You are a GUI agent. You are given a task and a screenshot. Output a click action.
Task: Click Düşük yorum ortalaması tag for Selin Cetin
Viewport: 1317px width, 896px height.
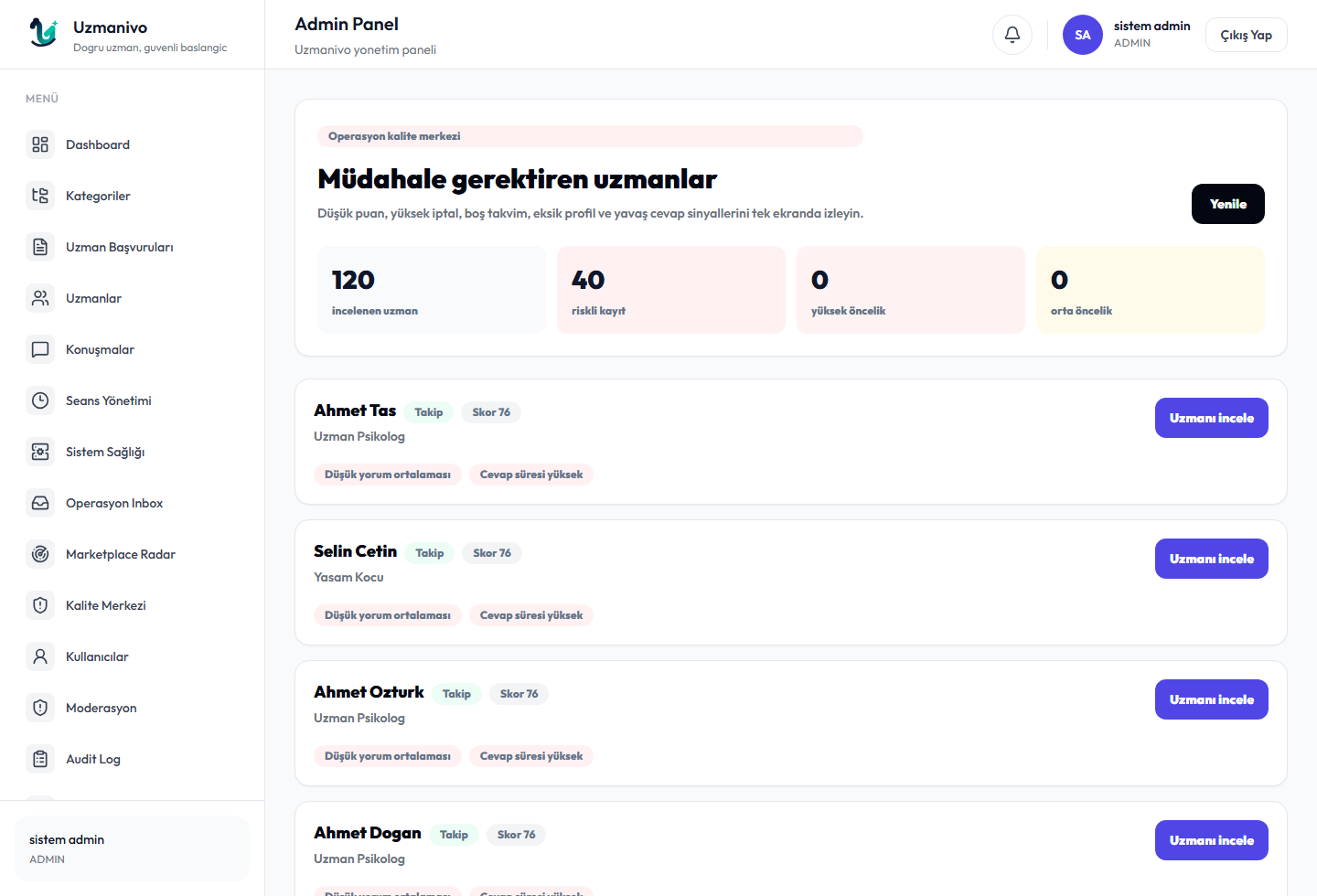(x=388, y=615)
